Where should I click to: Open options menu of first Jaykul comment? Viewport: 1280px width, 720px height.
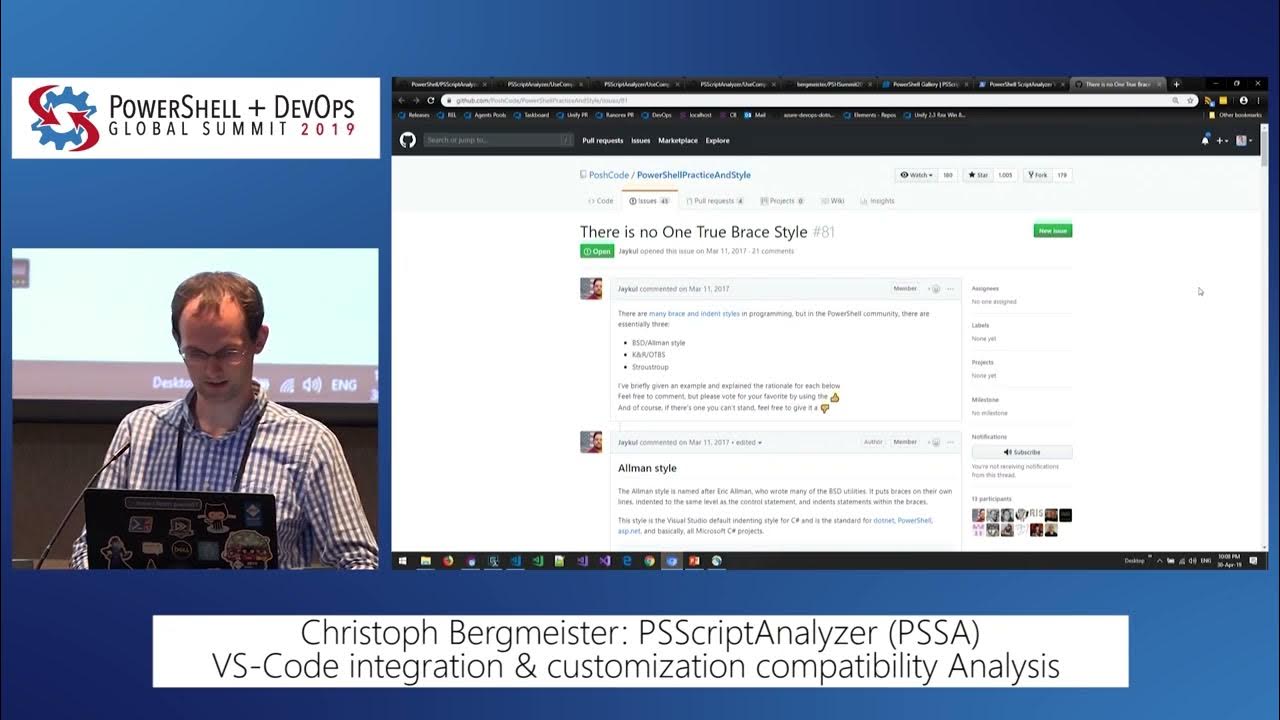pyautogui.click(x=951, y=289)
